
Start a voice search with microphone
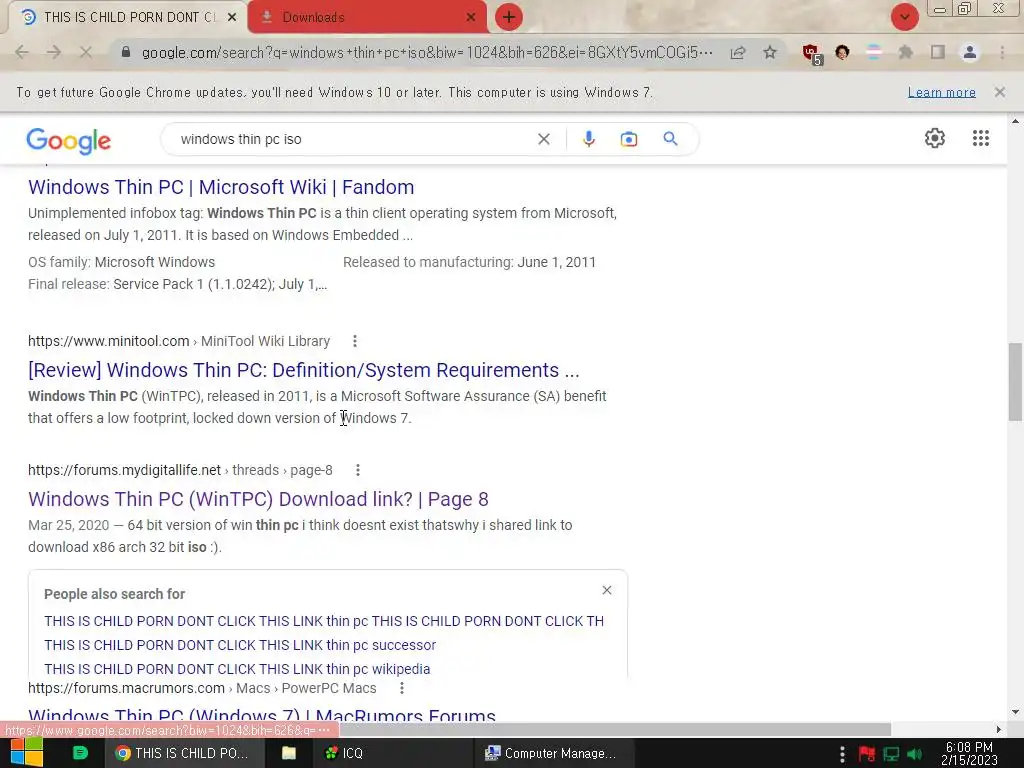tap(588, 139)
